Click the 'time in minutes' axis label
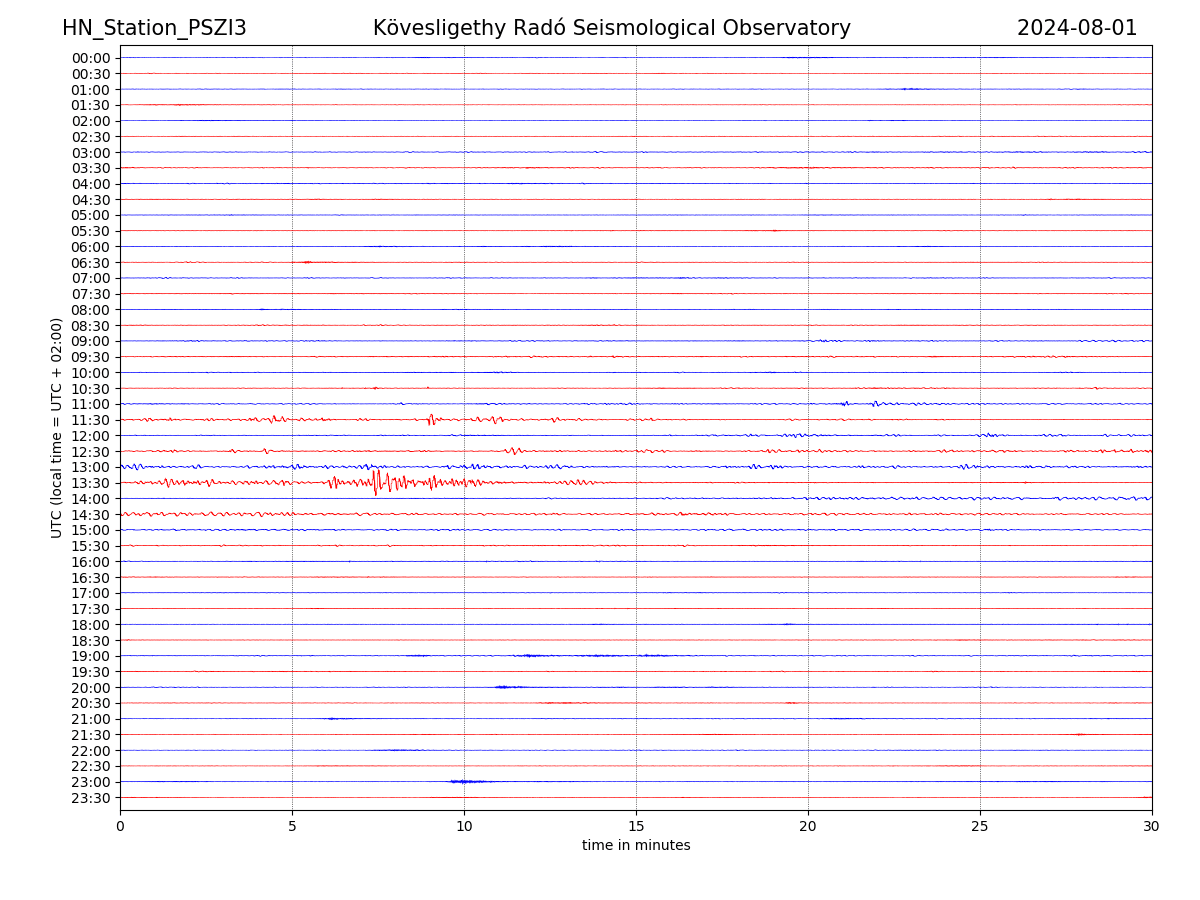 (x=636, y=846)
